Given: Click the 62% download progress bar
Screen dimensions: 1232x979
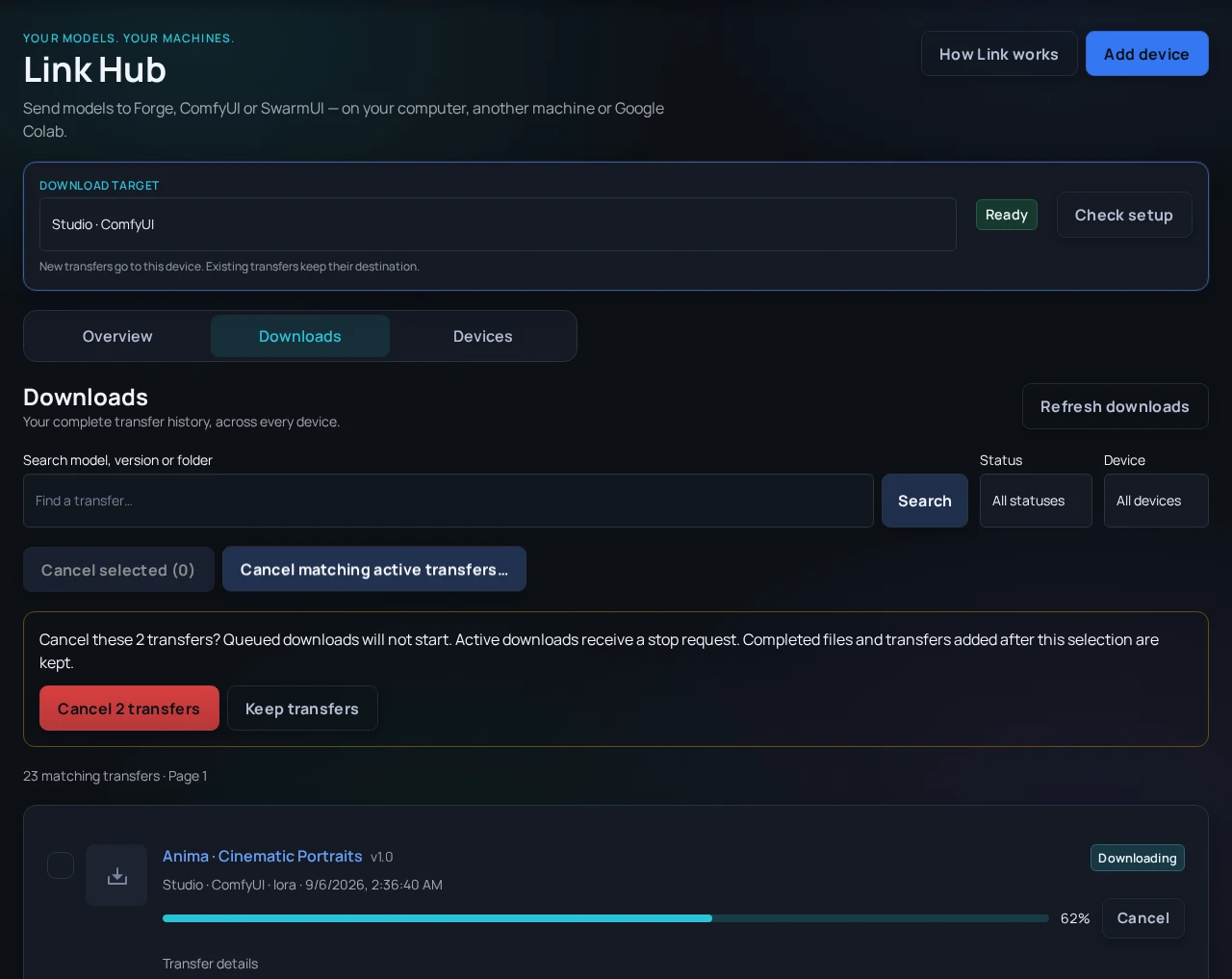Looking at the screenshot, I should click(x=605, y=918).
